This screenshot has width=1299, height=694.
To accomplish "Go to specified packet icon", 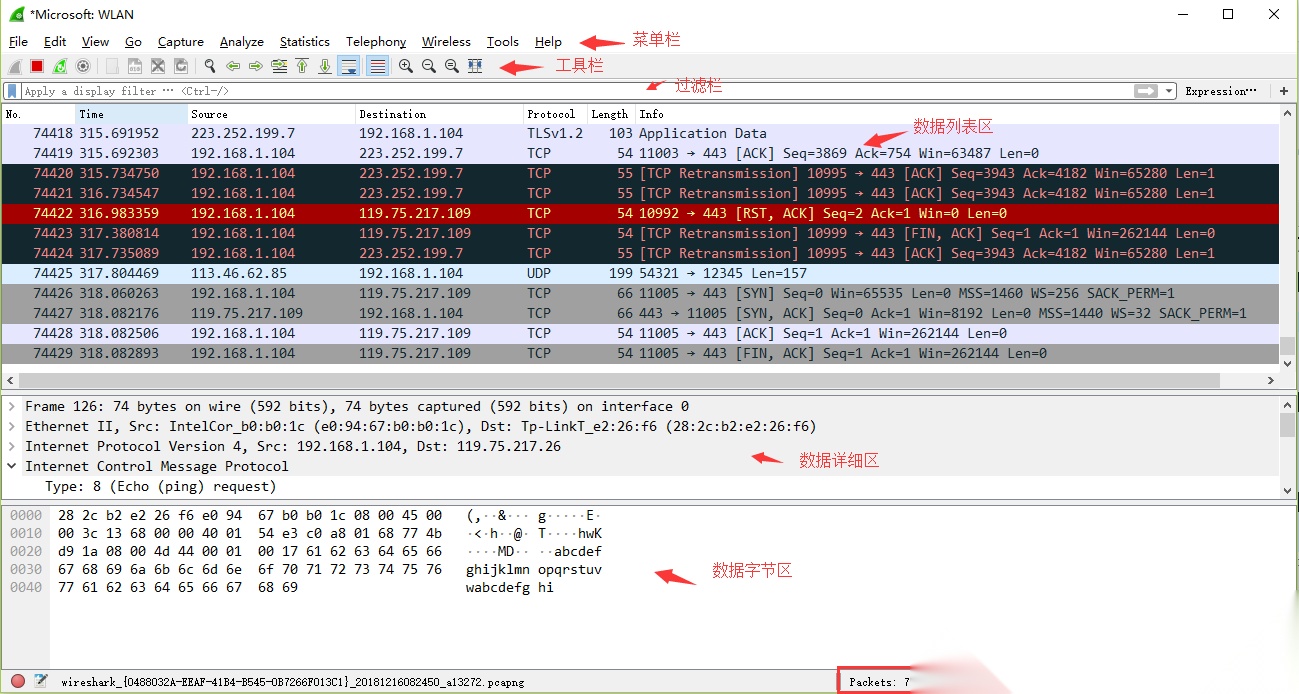I will pos(279,66).
